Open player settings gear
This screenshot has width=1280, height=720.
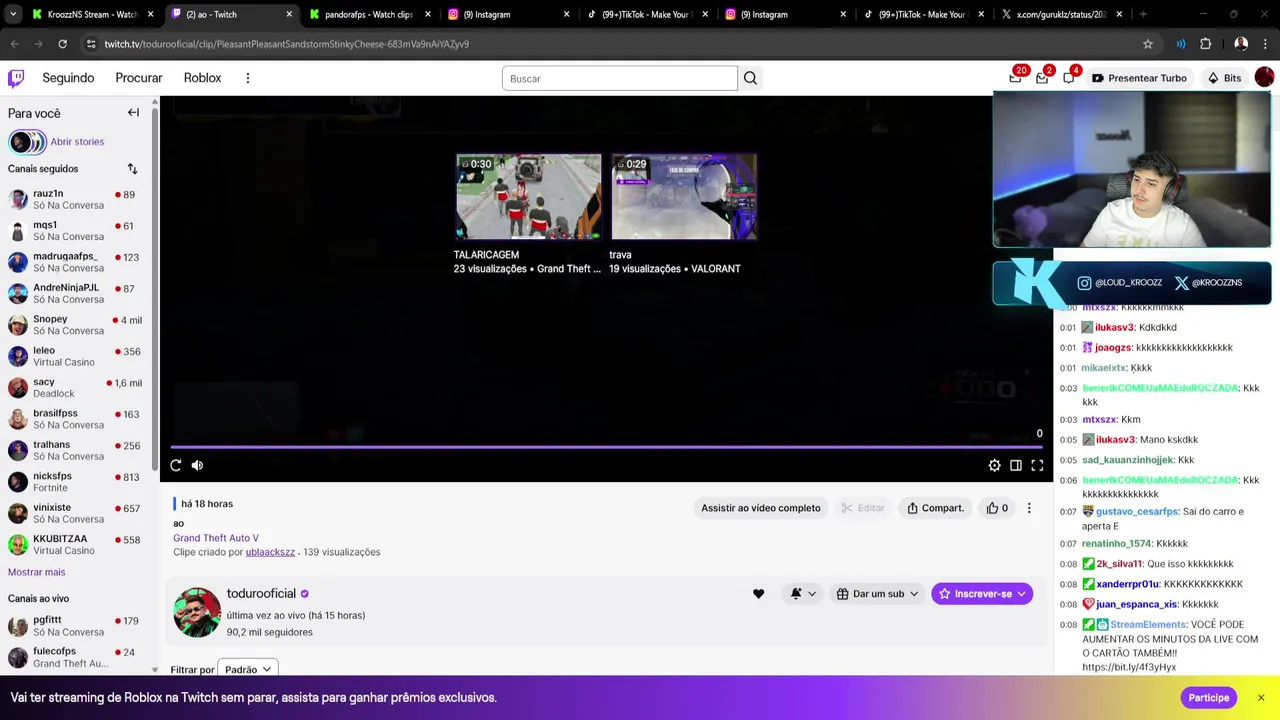pos(994,465)
